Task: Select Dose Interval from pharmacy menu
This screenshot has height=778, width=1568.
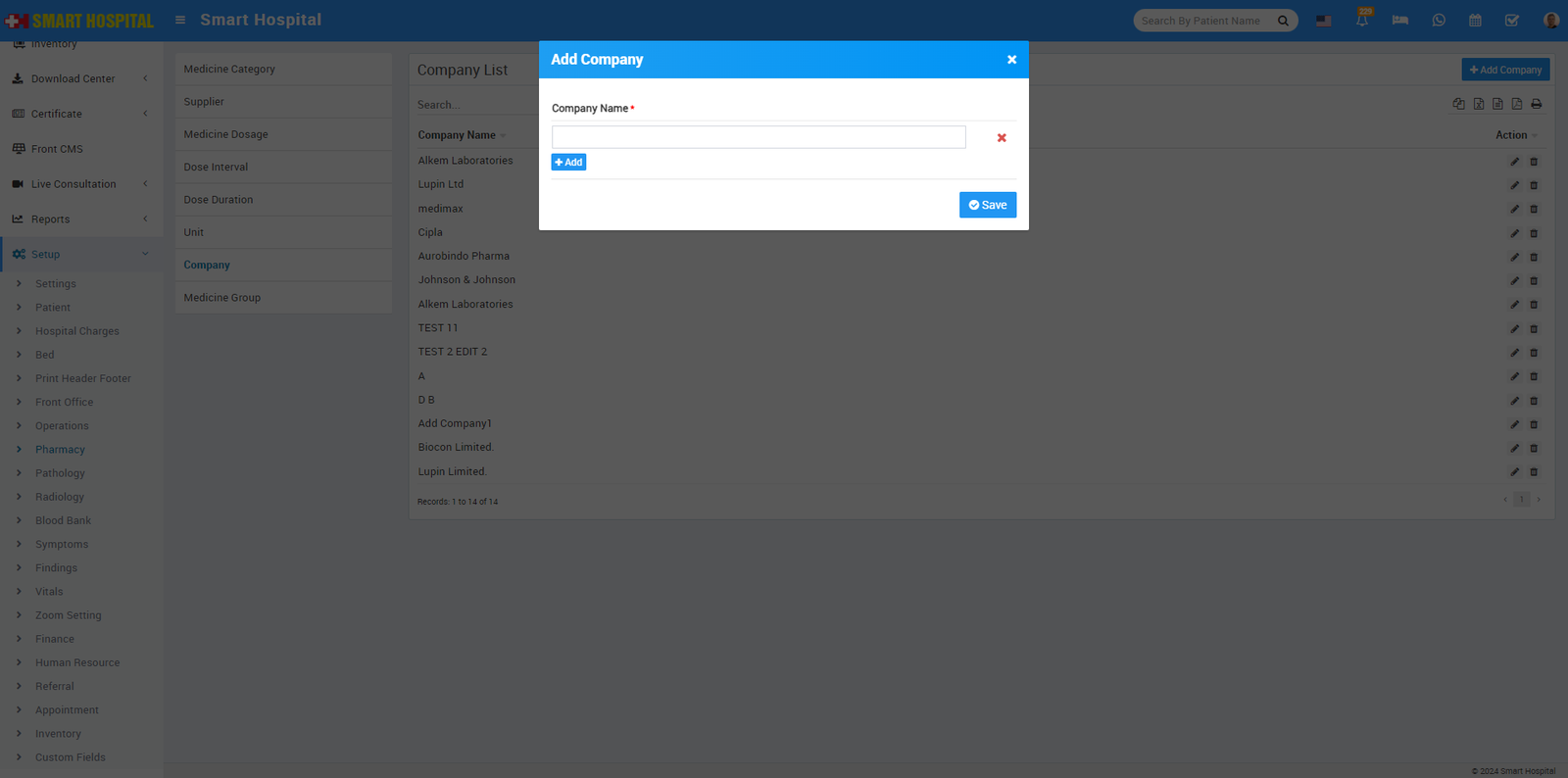Action: 216,168
